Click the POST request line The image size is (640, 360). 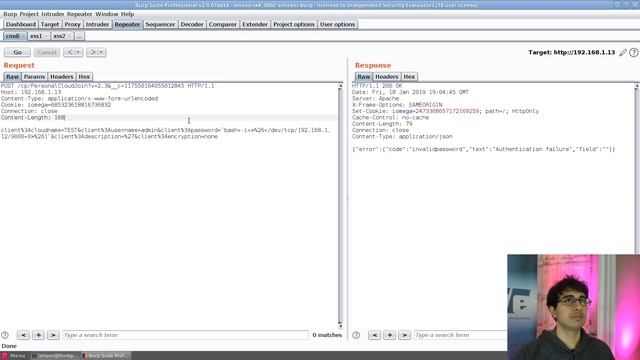107,86
